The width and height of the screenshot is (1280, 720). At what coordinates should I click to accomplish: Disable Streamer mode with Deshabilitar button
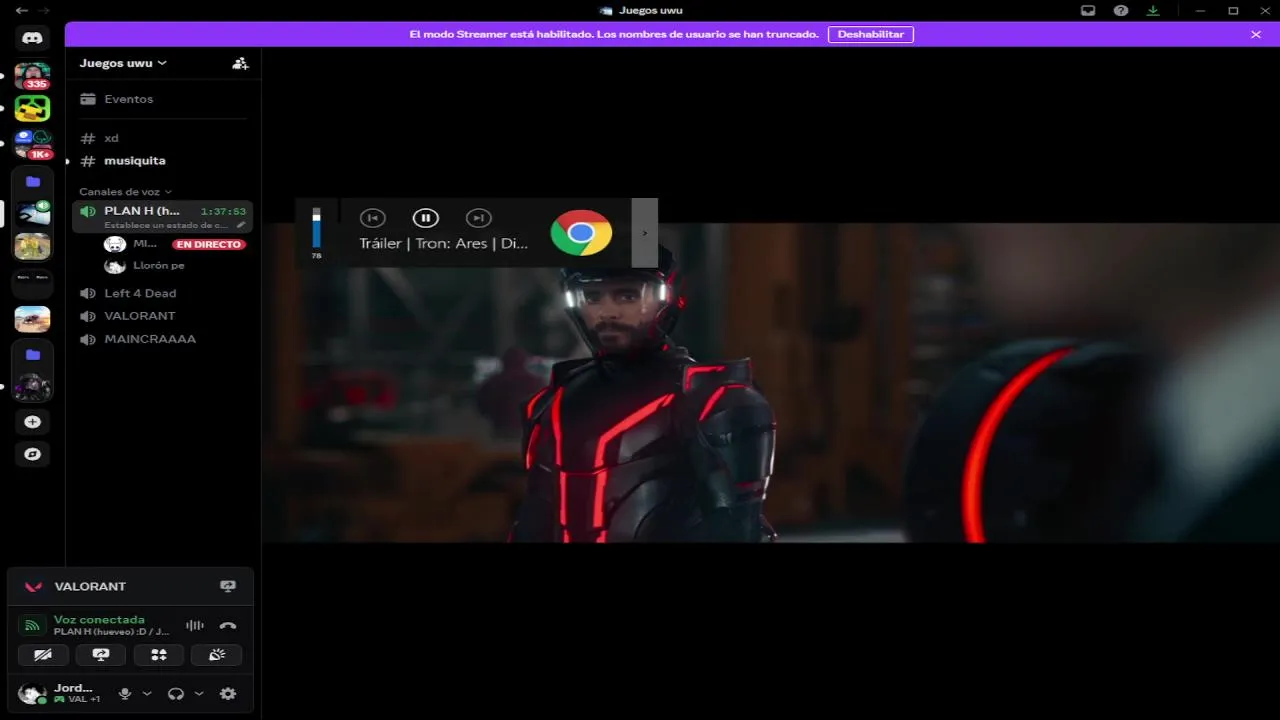(870, 34)
